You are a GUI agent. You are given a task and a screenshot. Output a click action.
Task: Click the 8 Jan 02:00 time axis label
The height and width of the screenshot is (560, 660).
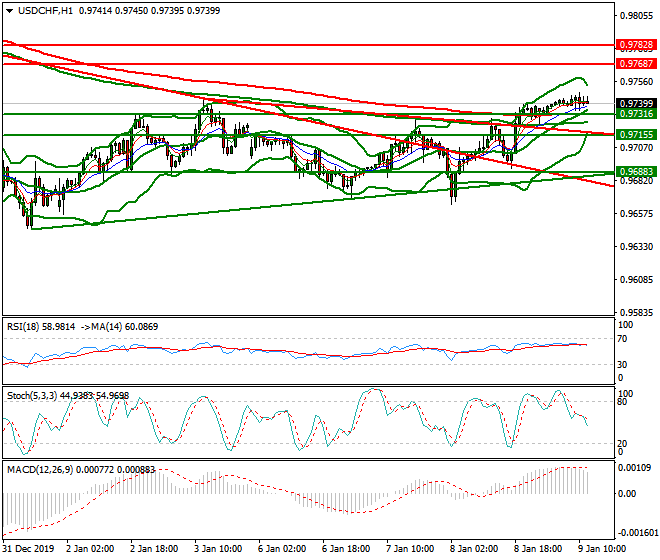coord(474,549)
